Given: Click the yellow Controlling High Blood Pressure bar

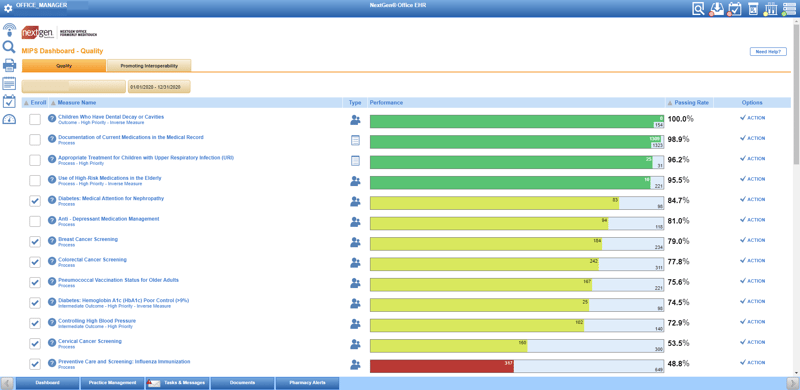Looking at the screenshot, I should point(477,326).
